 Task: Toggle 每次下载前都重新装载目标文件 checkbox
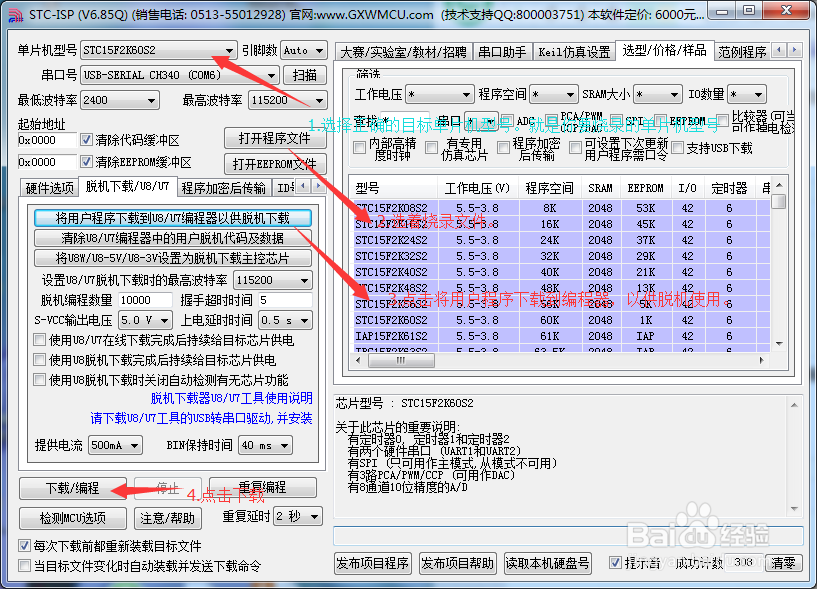tap(24, 546)
